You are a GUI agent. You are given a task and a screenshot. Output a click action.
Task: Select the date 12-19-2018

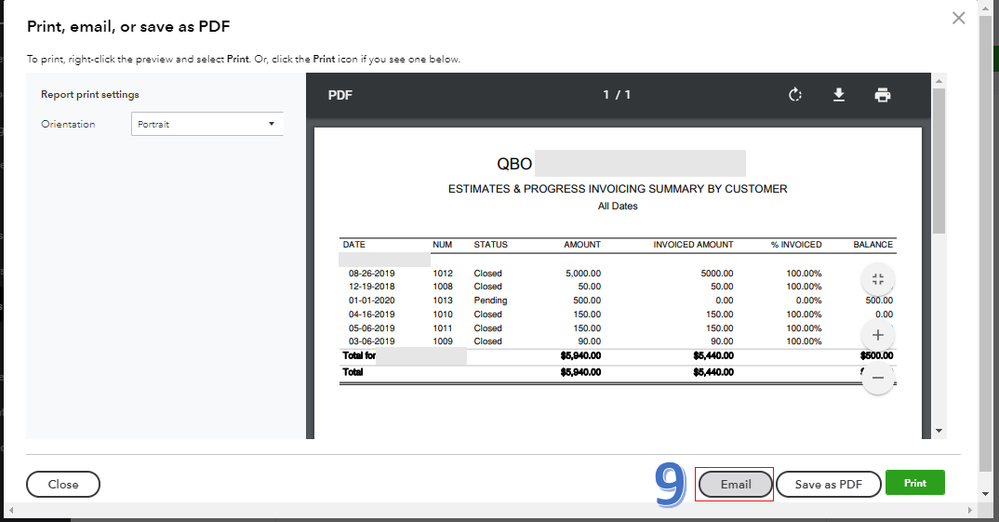point(371,287)
